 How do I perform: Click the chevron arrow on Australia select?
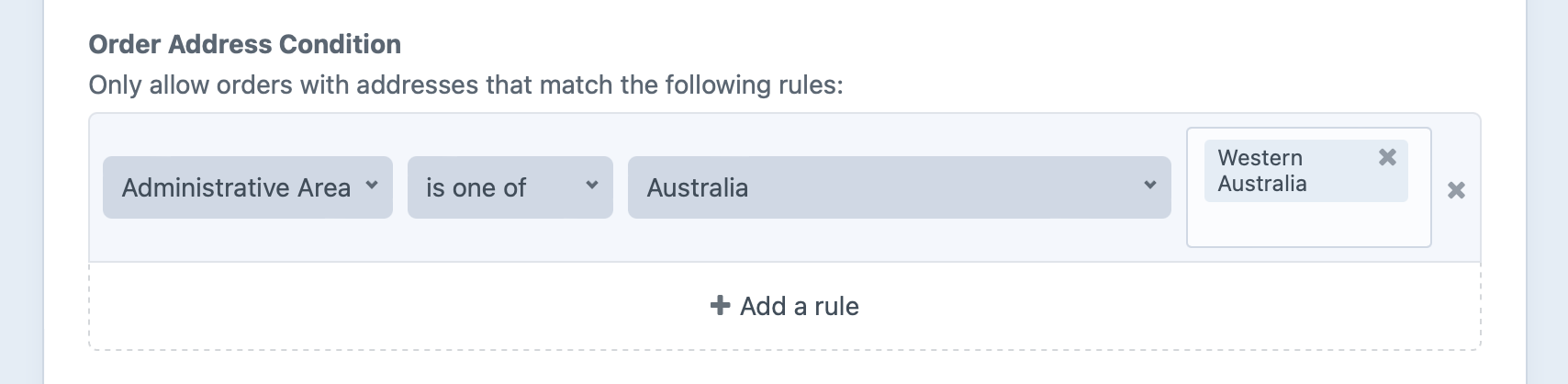point(1149,186)
